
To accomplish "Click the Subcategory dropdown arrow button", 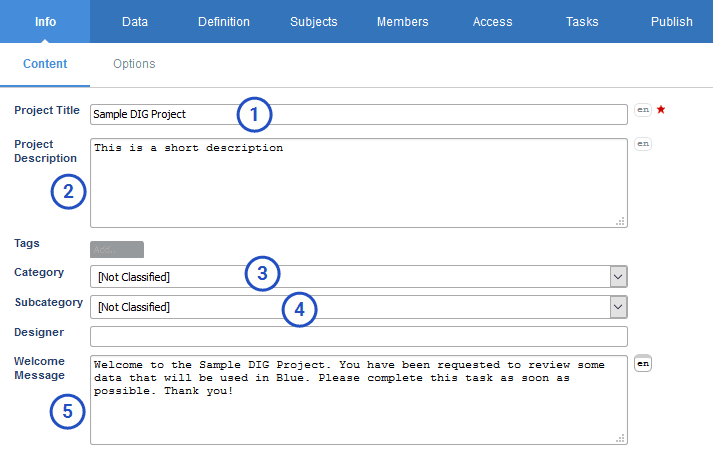I will 618,307.
